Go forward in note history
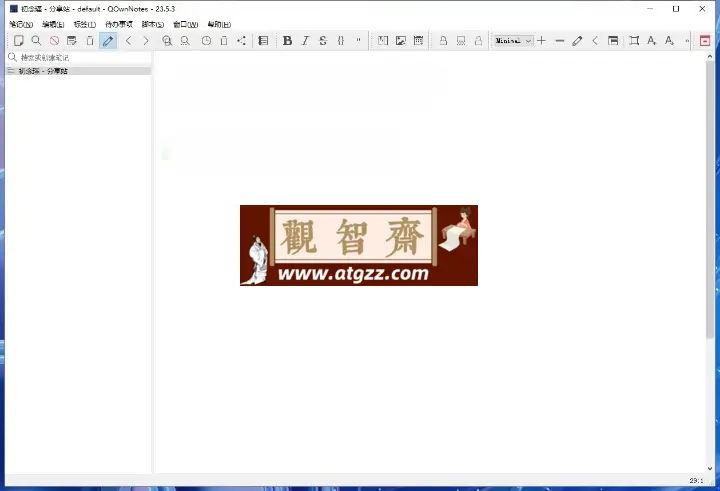720x491 pixels. pyautogui.click(x=146, y=41)
